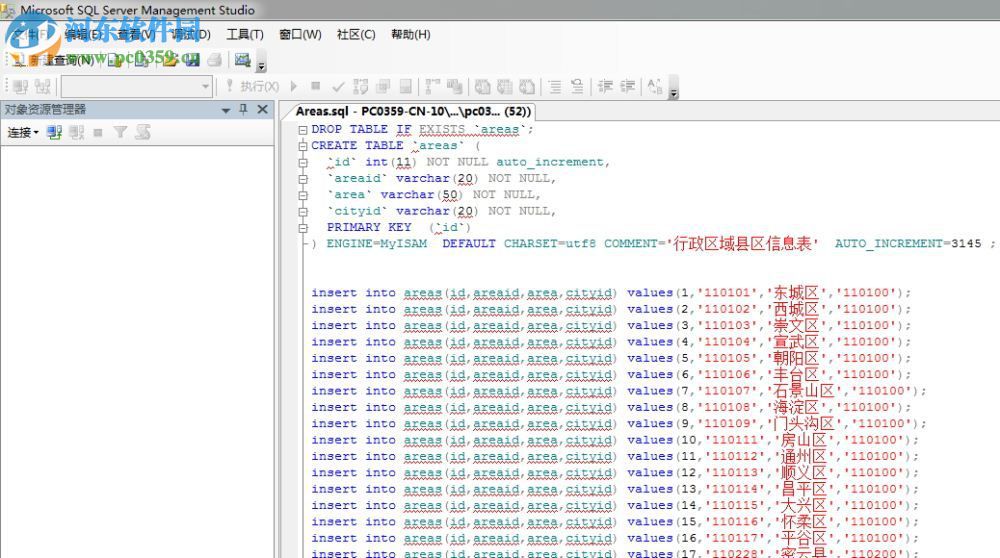Toggle Include Actual Execution Plan icon

(432, 86)
